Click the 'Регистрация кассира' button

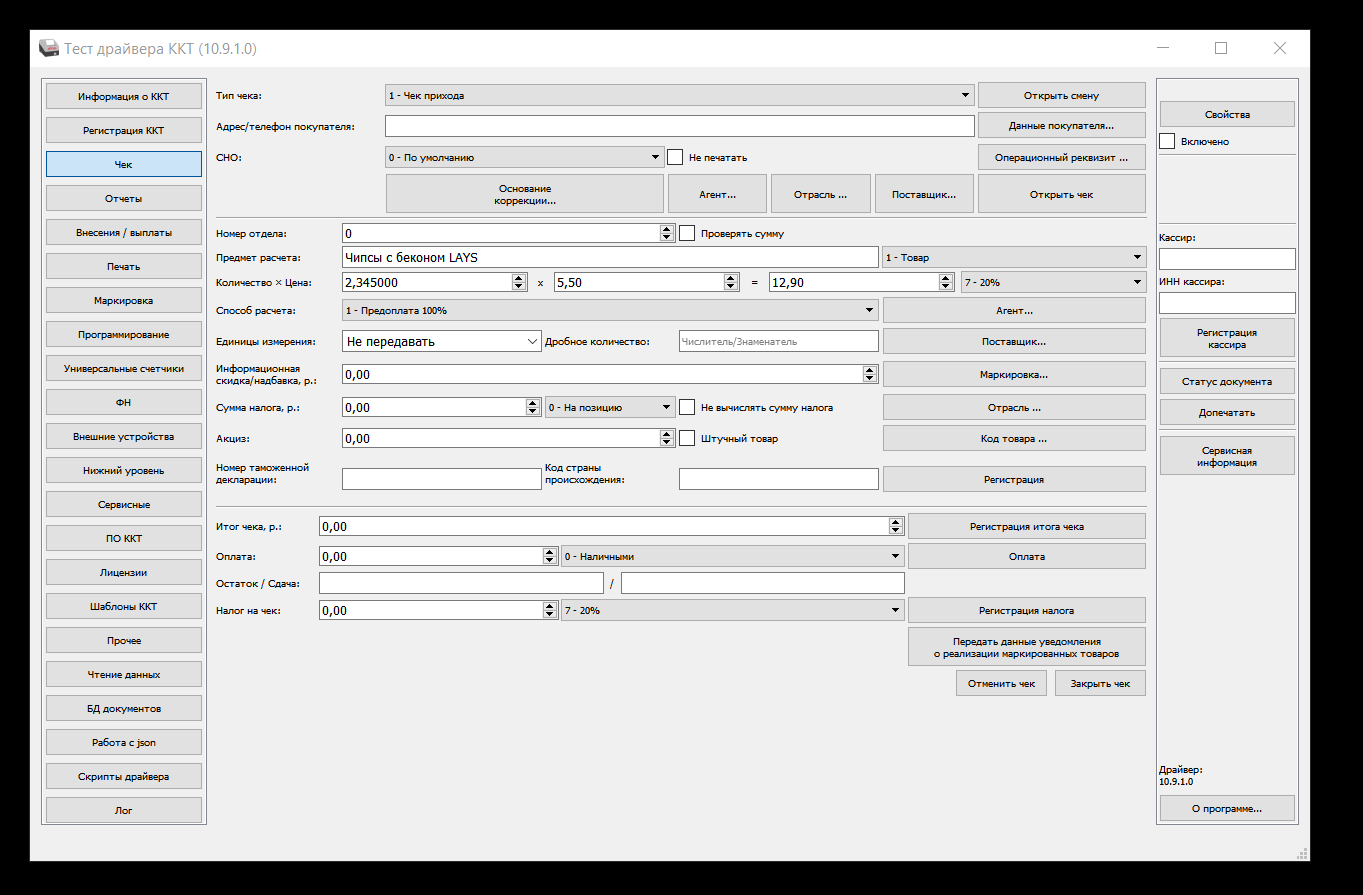coord(1227,338)
